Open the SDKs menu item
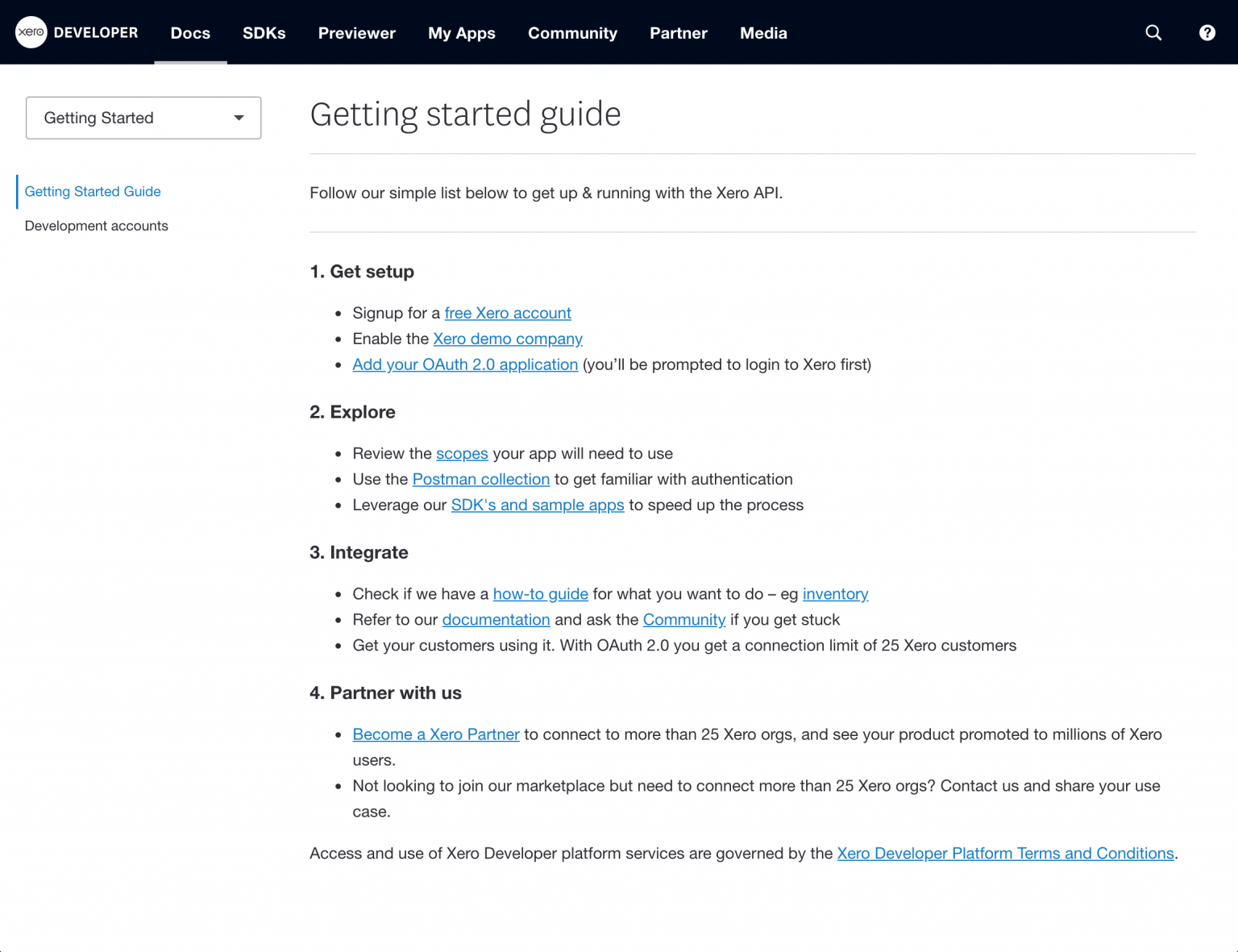The image size is (1238, 952). (264, 33)
